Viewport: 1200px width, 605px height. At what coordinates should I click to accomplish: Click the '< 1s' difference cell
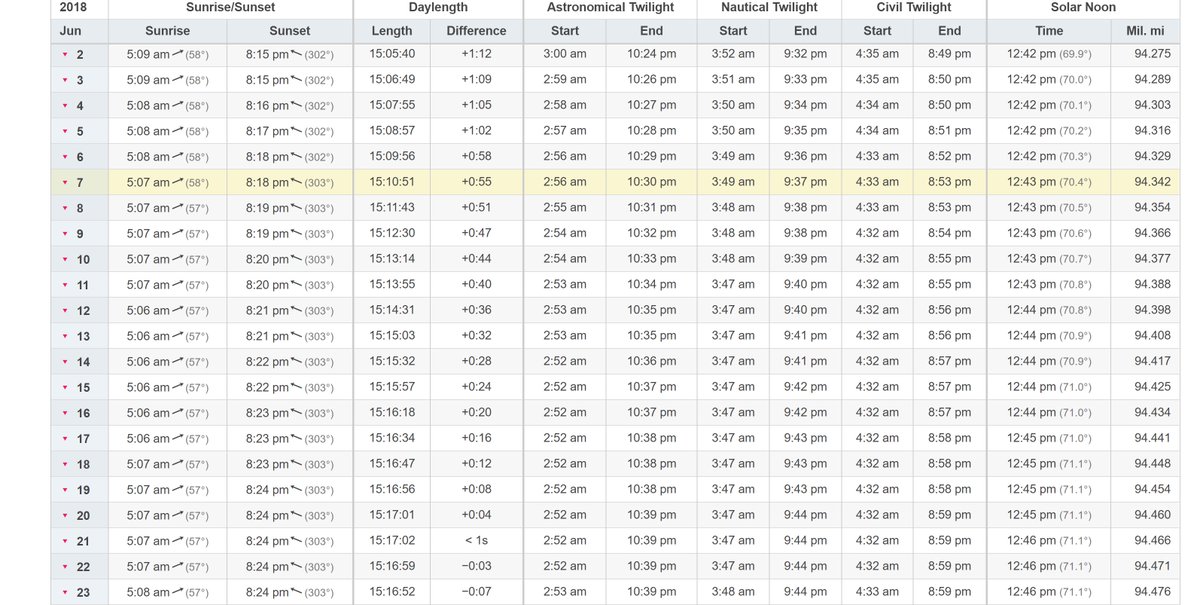(x=476, y=541)
